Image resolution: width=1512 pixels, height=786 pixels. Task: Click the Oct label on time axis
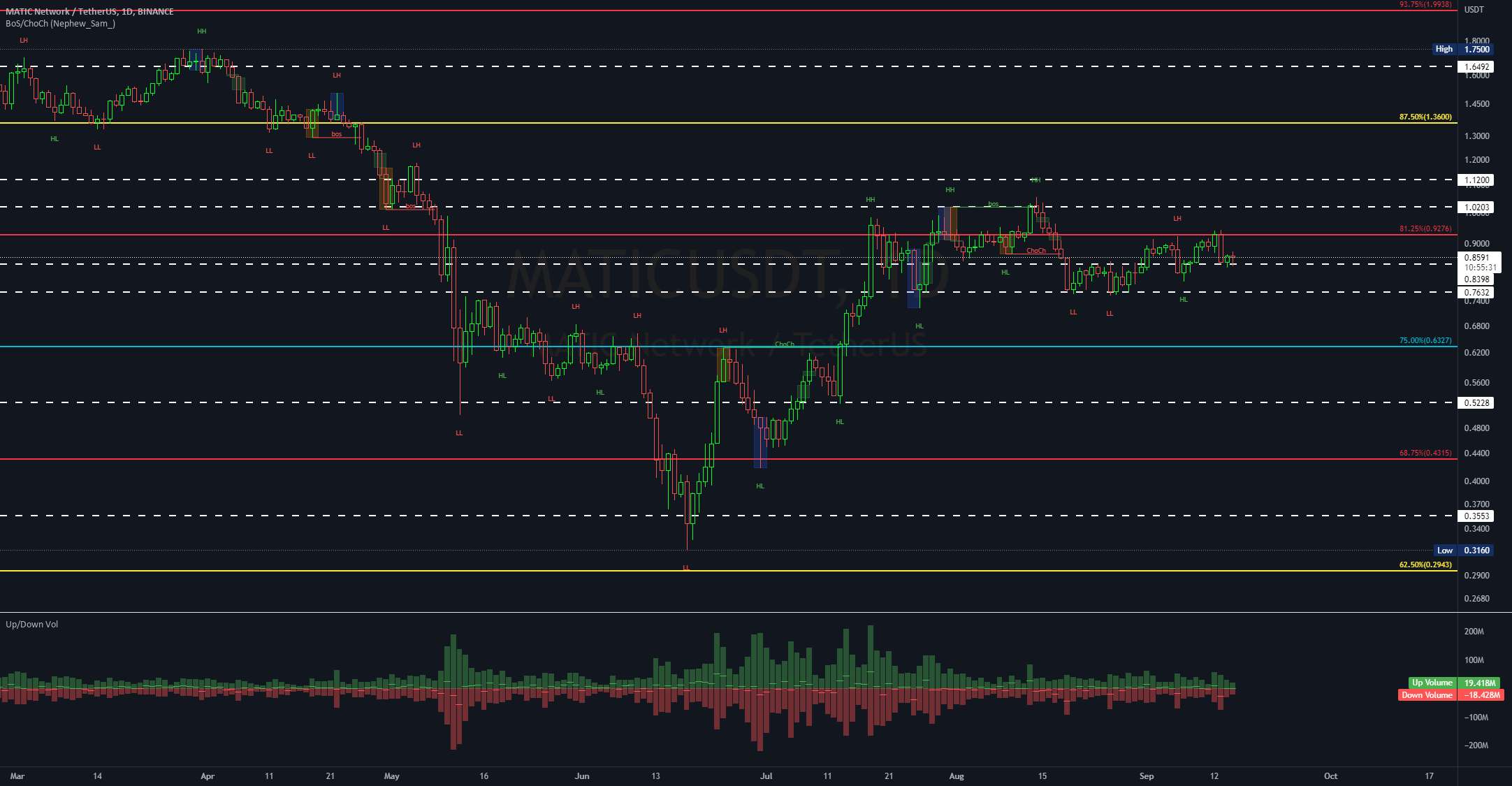1331,776
